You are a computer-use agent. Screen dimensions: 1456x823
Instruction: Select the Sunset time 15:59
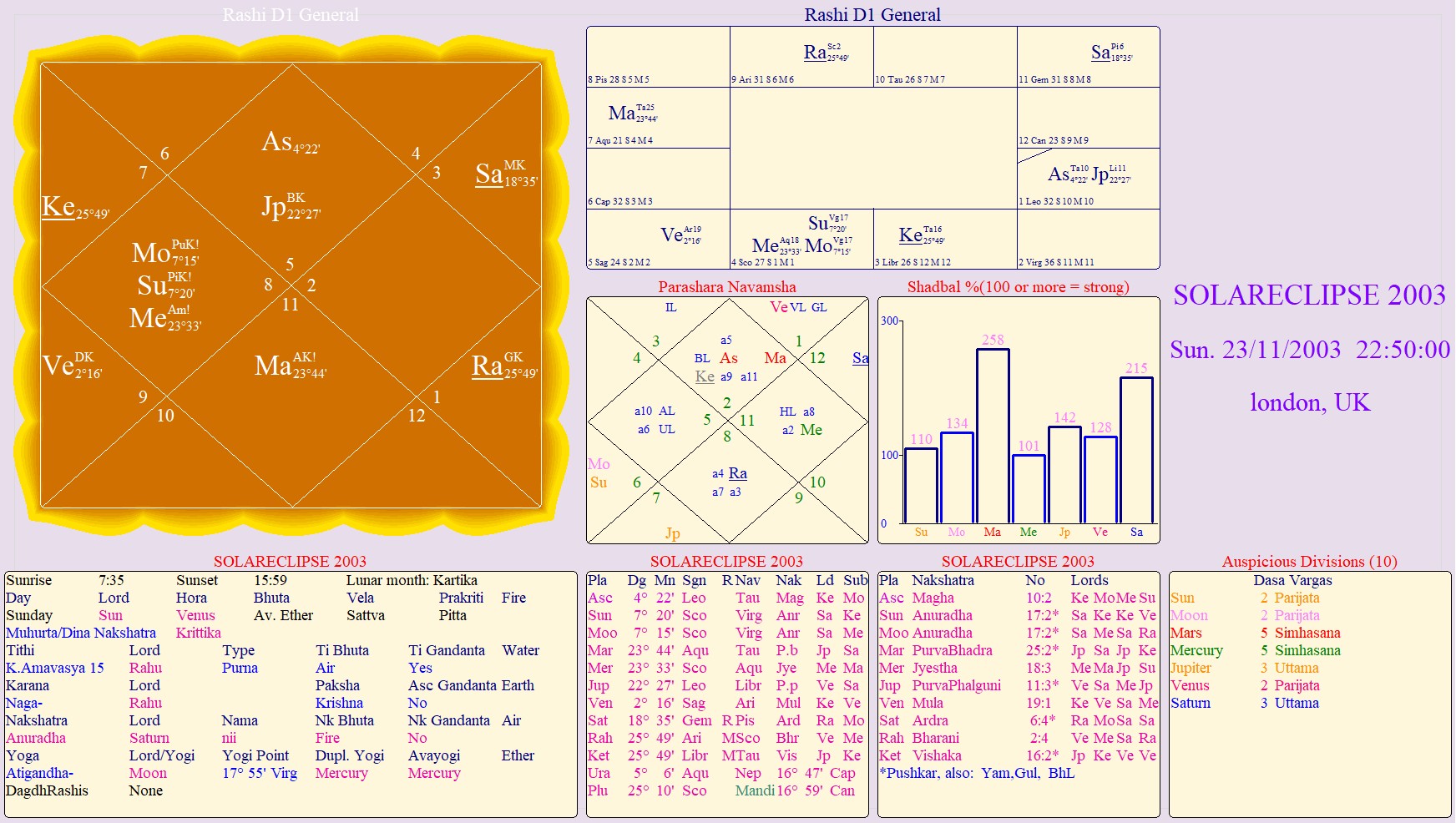[x=270, y=580]
